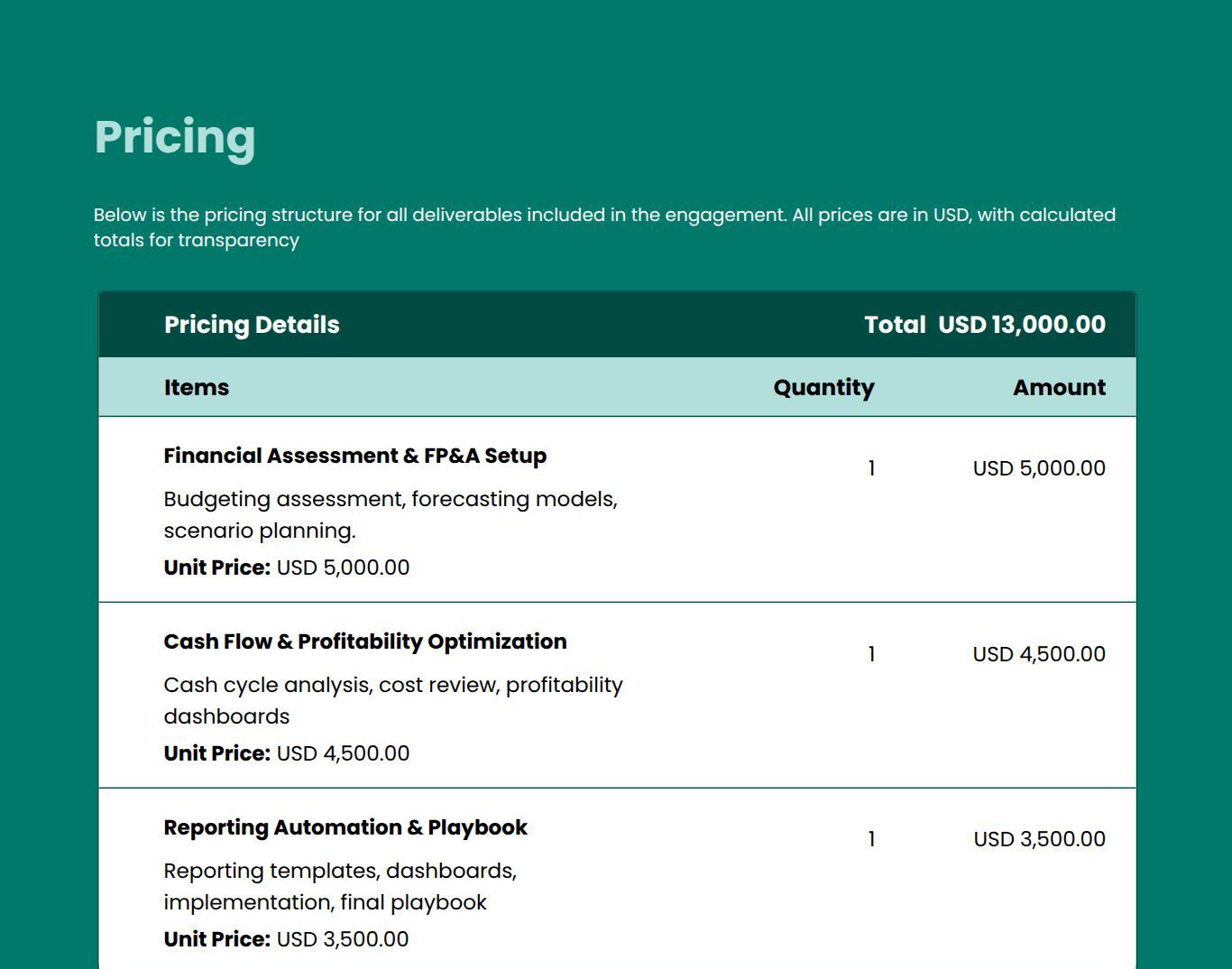The image size is (1232, 969).
Task: Select the budgeting assessment description text
Action: pyautogui.click(x=391, y=514)
